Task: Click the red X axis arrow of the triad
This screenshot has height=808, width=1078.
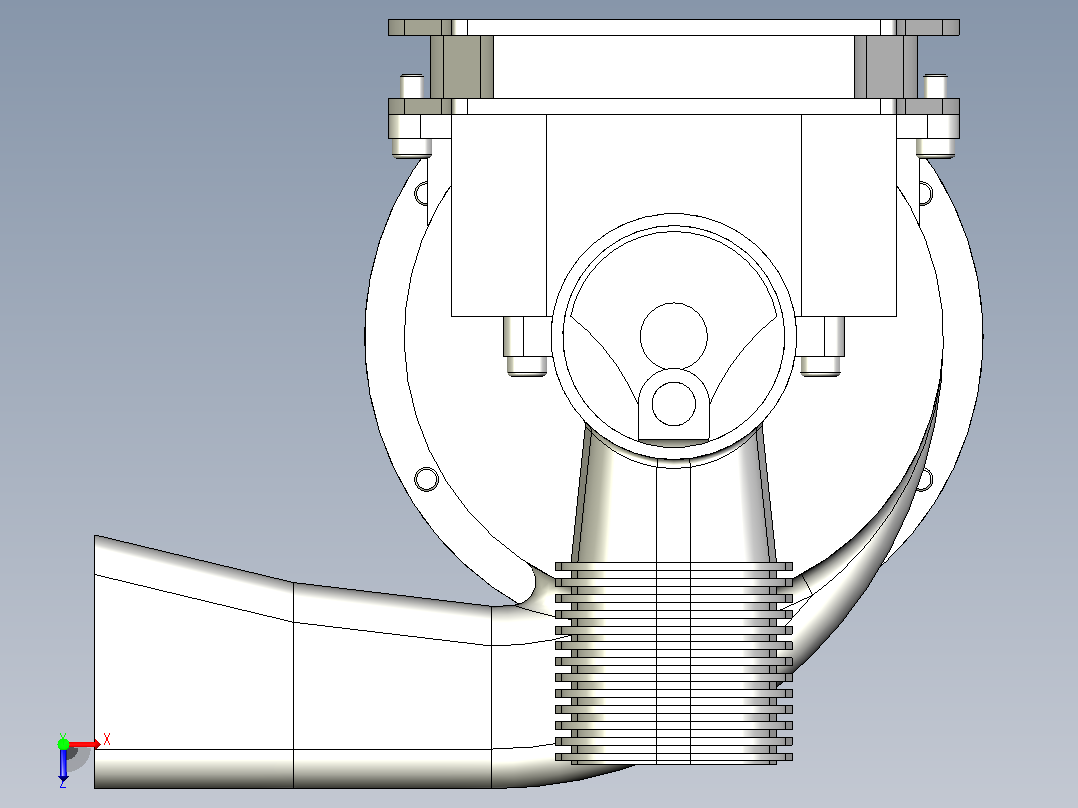Action: point(85,744)
